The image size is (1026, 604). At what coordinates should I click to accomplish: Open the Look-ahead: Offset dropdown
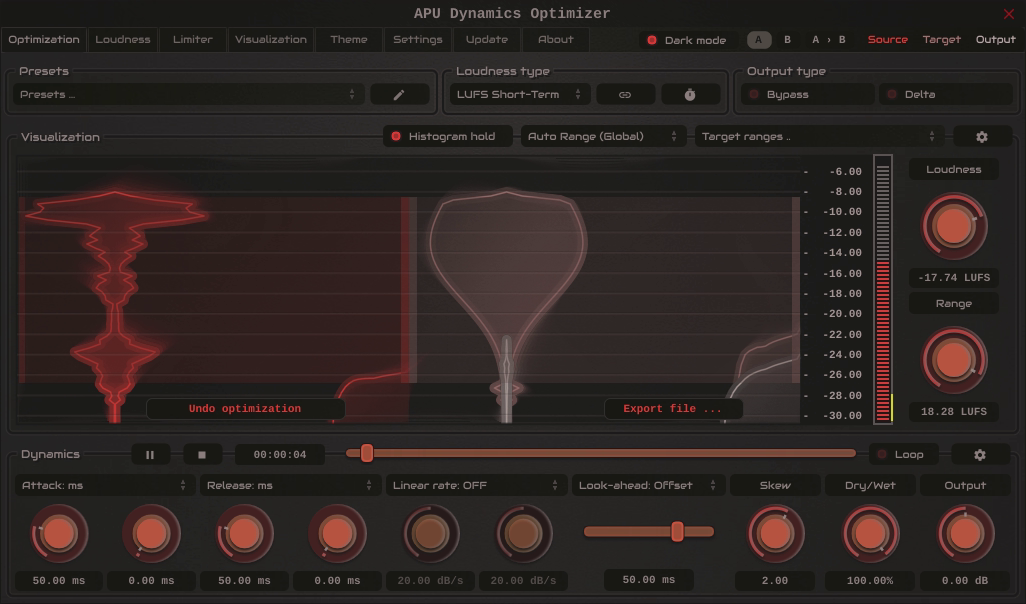(x=648, y=486)
